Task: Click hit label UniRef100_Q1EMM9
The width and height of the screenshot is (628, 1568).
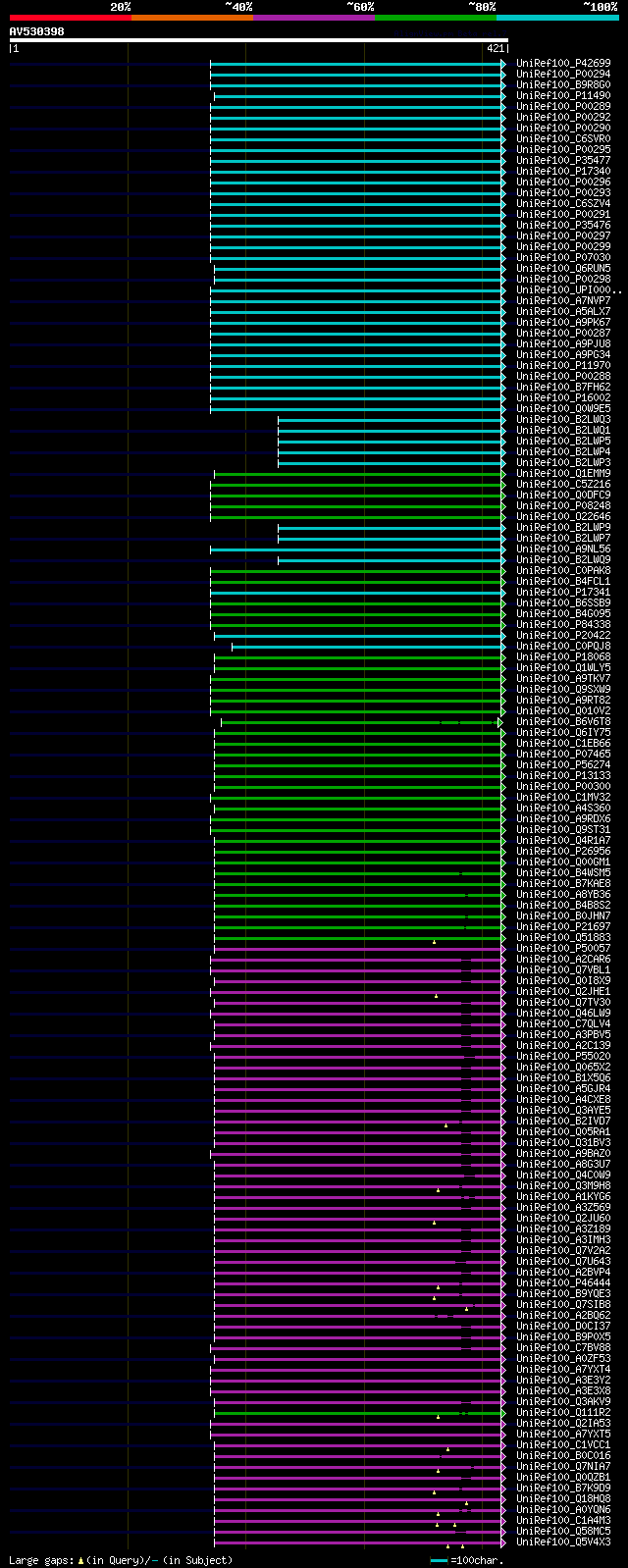Action: click(563, 473)
